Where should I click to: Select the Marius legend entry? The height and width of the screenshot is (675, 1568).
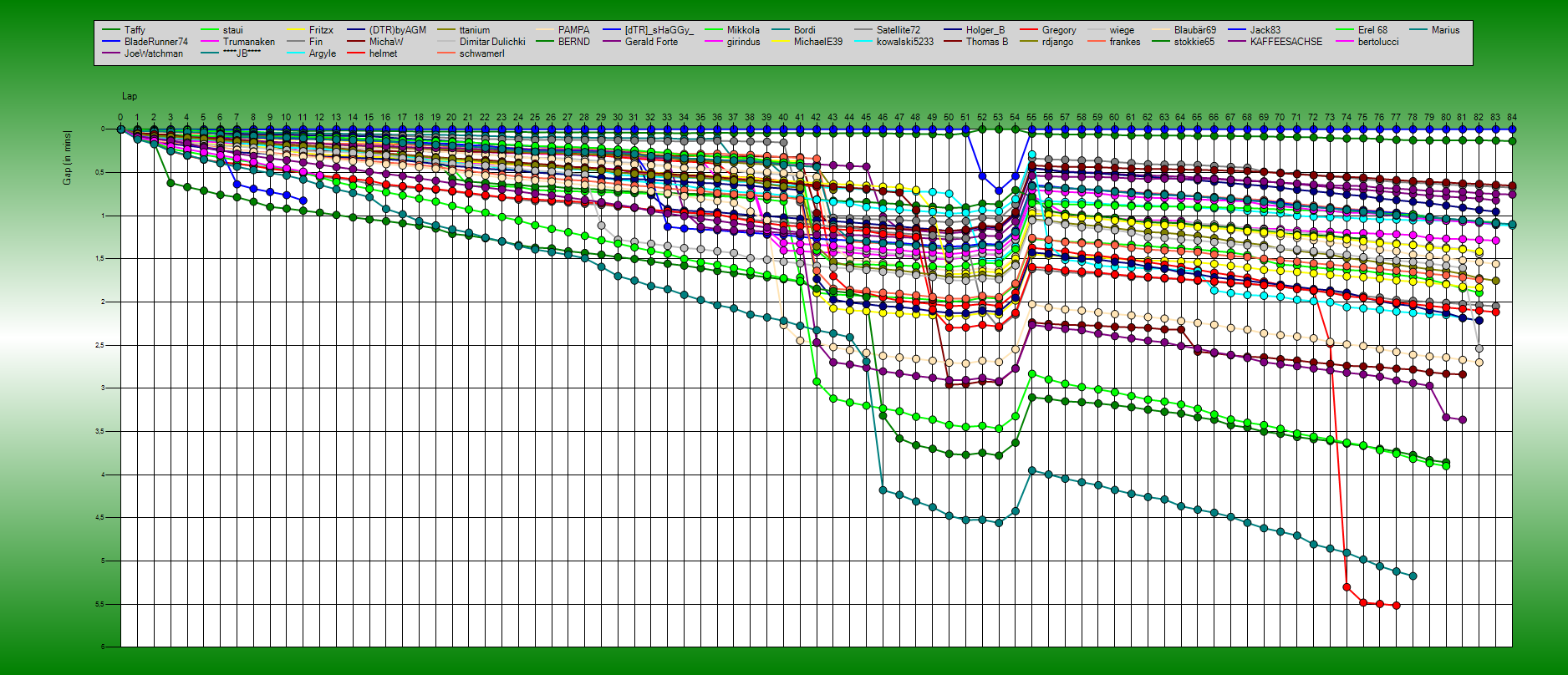(x=1445, y=30)
